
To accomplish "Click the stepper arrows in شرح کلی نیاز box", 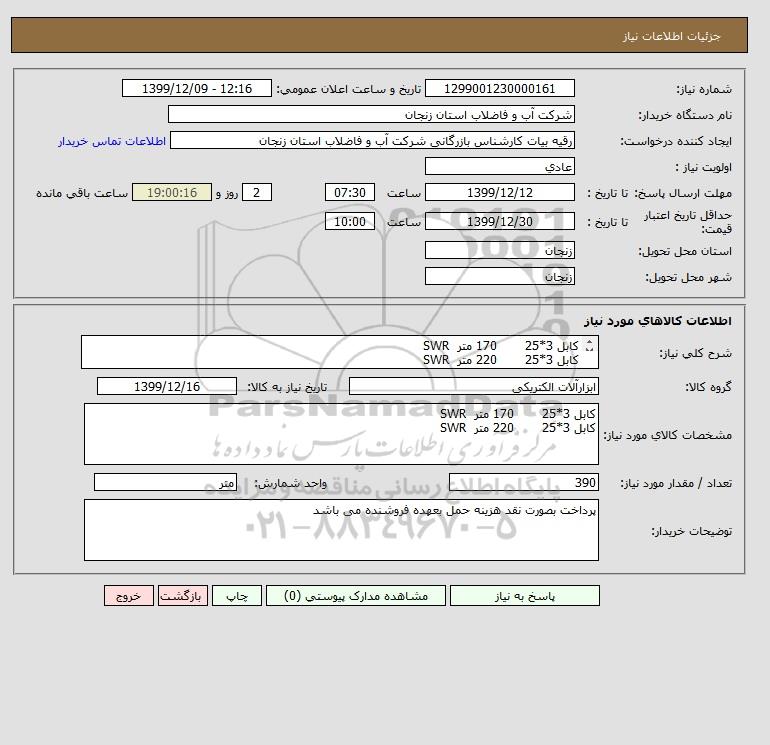I will (589, 346).
